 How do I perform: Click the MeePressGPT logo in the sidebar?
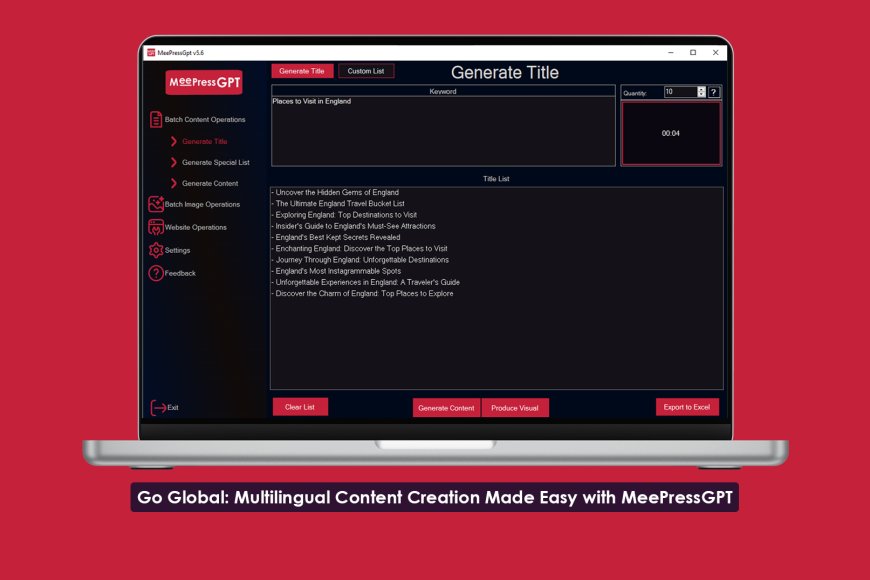click(x=204, y=82)
